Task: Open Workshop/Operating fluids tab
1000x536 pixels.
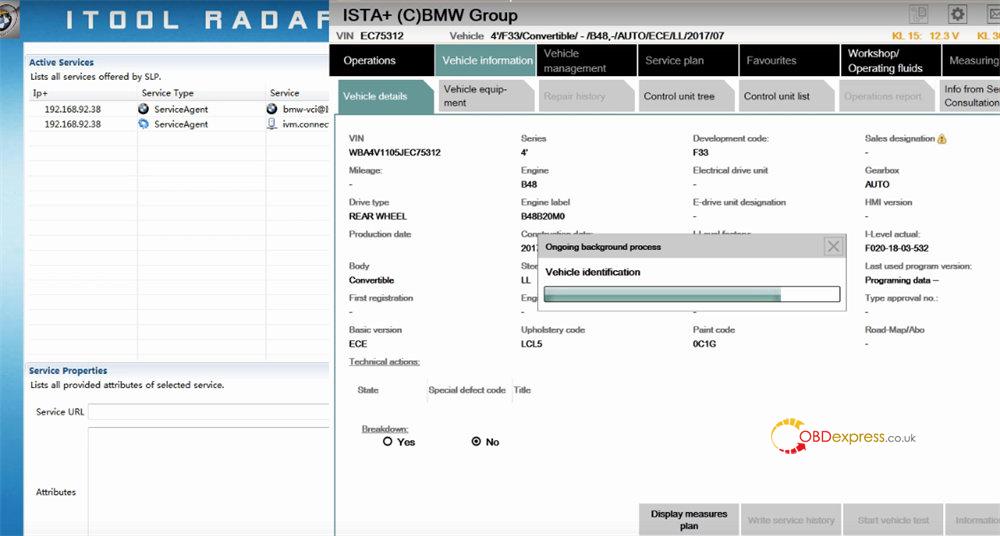Action: coord(890,61)
